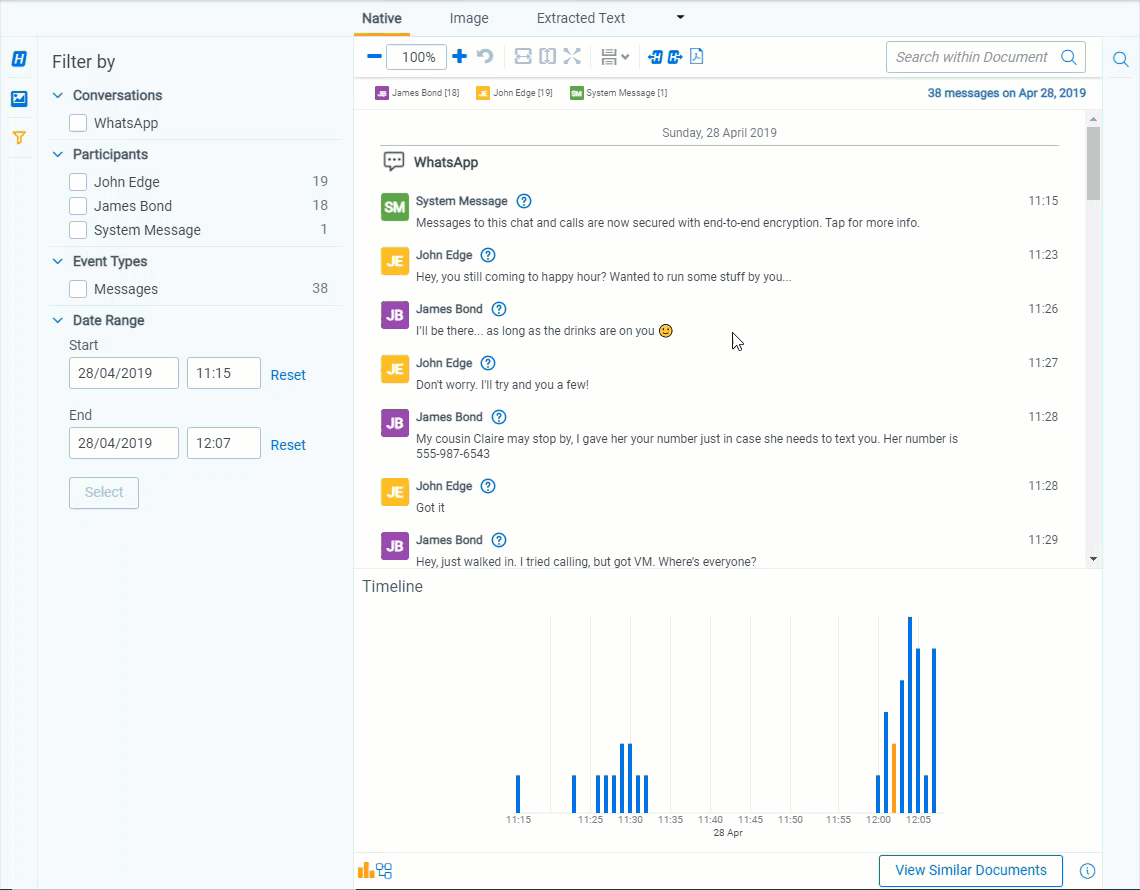
Task: Tick the Messages event type checkbox
Action: [78, 289]
